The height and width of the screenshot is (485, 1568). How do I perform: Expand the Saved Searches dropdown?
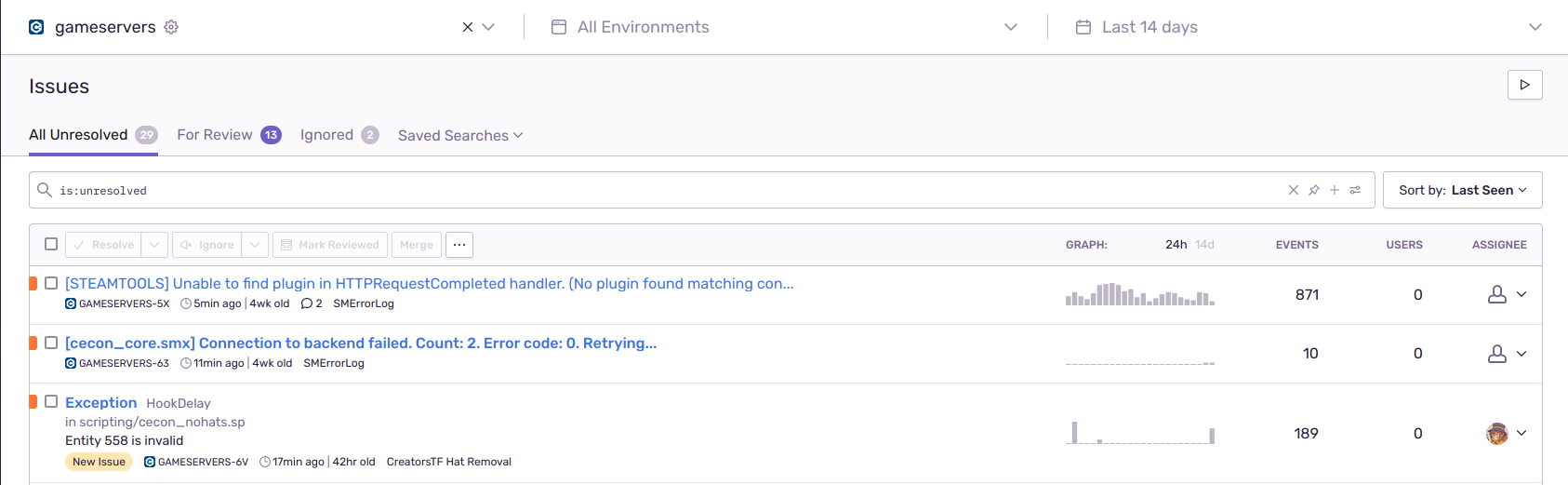click(460, 135)
